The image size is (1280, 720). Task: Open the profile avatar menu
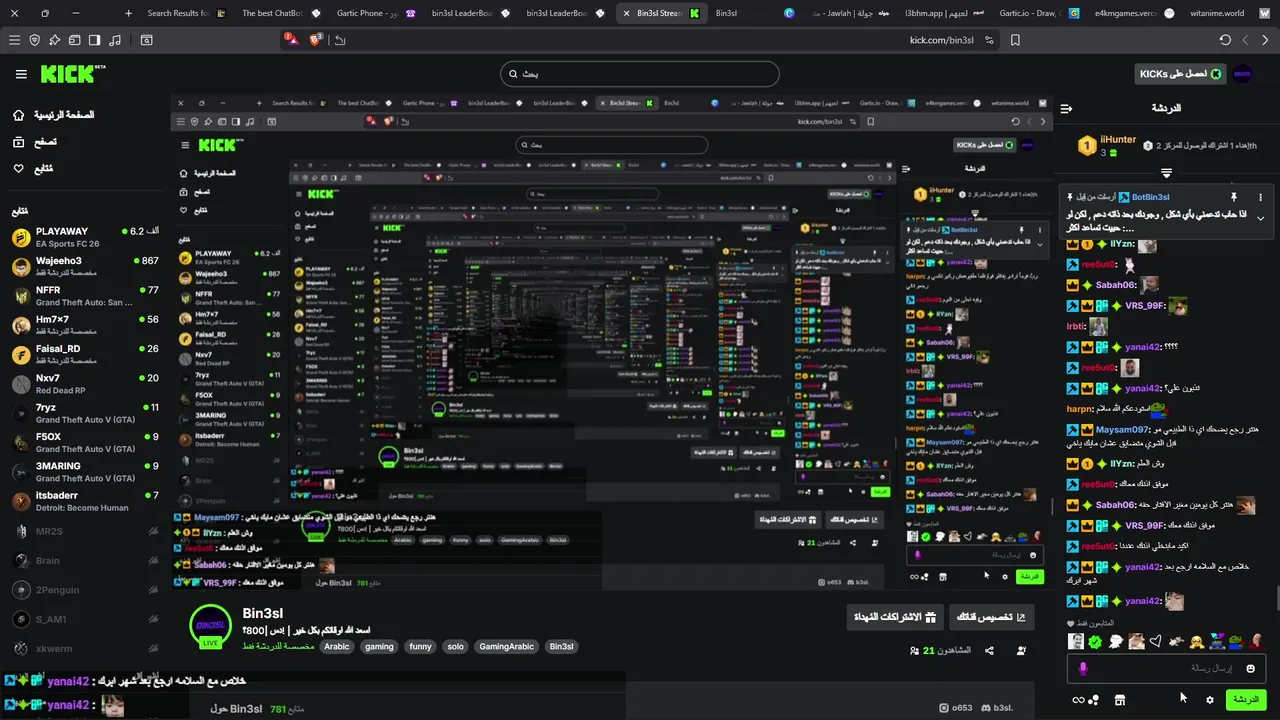point(1242,74)
